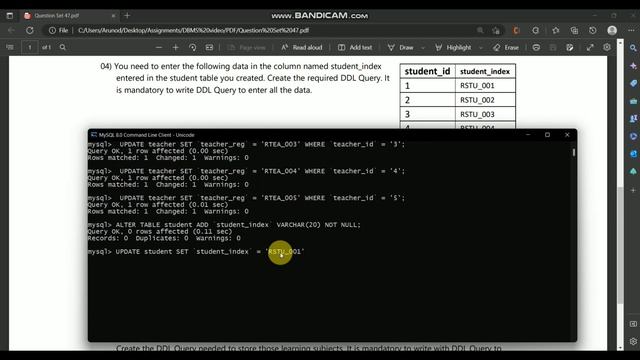
Task: Click question 04 text in the PDF
Action: point(245,78)
